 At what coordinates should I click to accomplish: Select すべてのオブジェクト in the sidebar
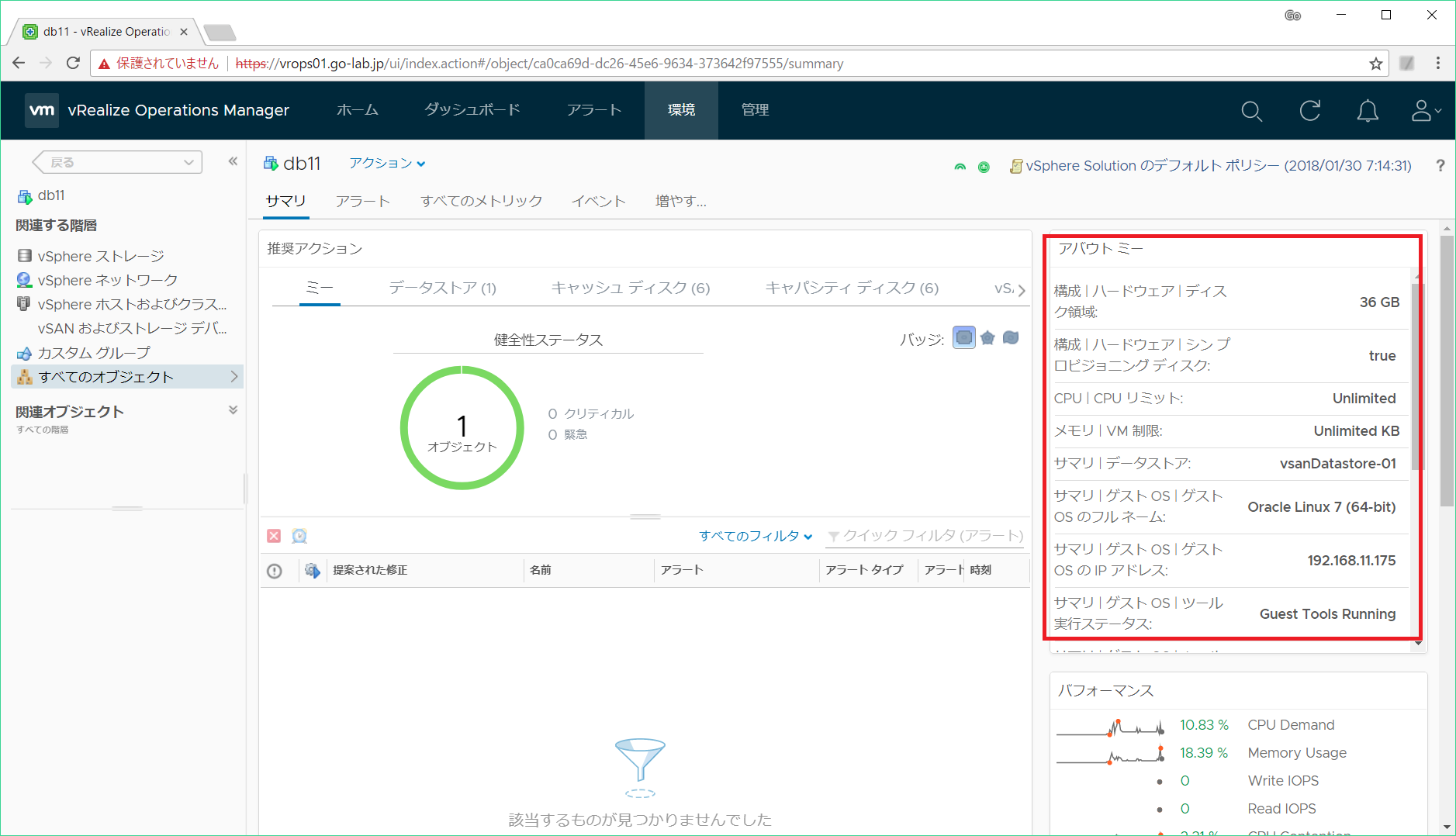pyautogui.click(x=105, y=377)
